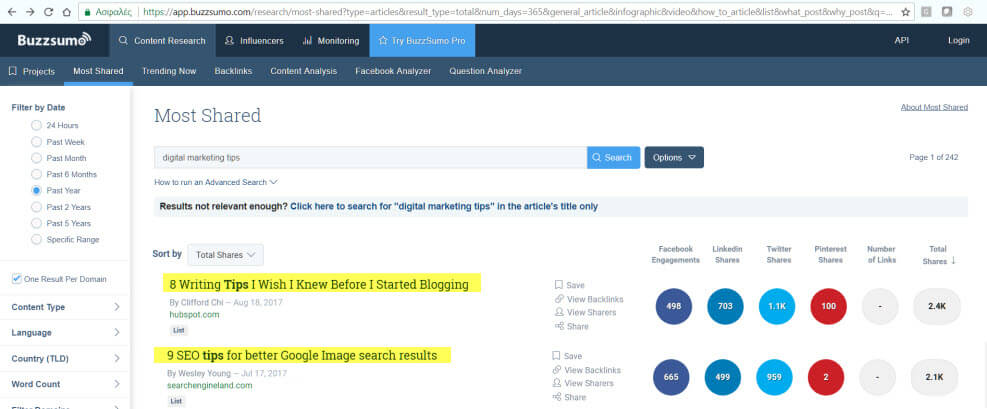View Sharers for 8 Writing Tips article
This screenshot has width=987, height=409.
[585, 312]
